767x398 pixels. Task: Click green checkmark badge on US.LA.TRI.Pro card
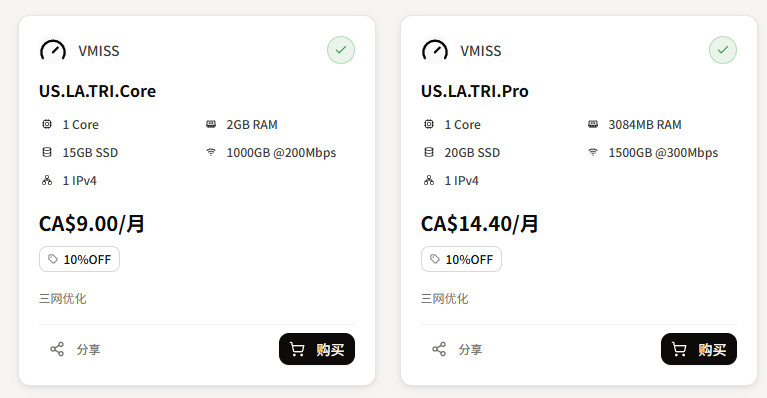[723, 50]
